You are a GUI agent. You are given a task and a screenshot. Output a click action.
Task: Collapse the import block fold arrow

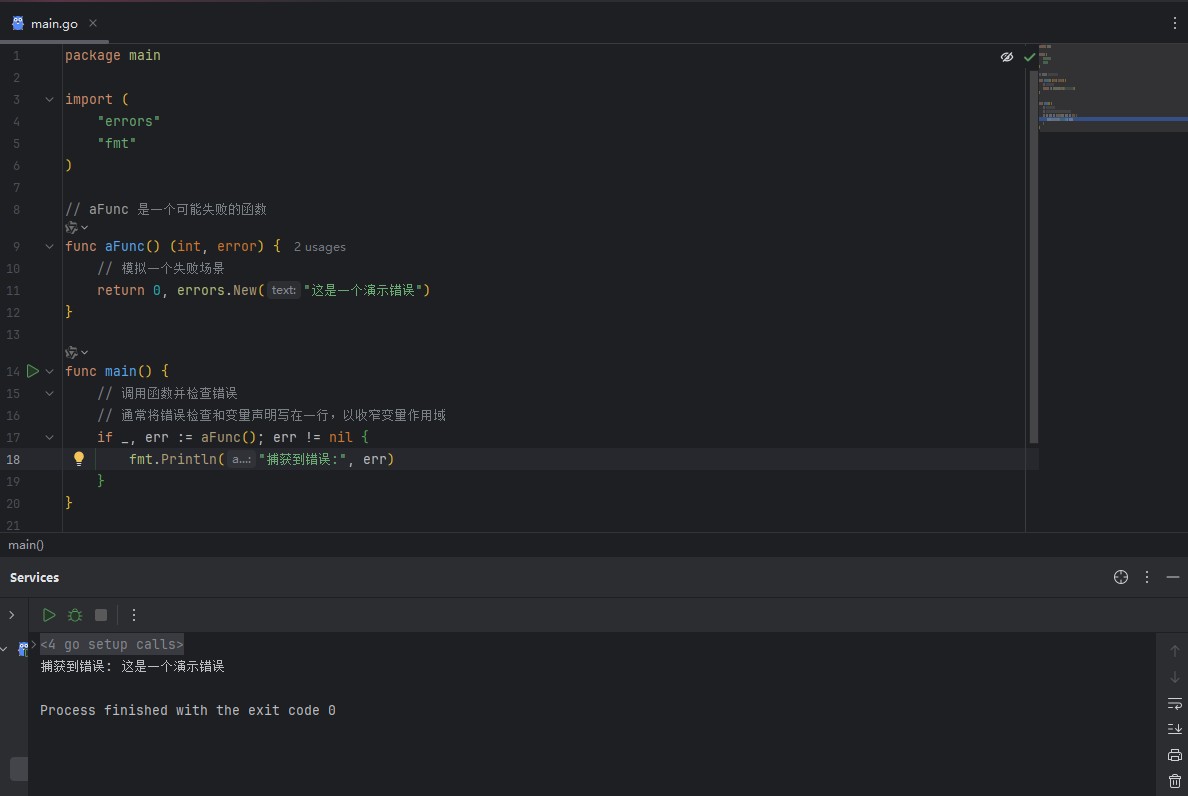(x=50, y=99)
